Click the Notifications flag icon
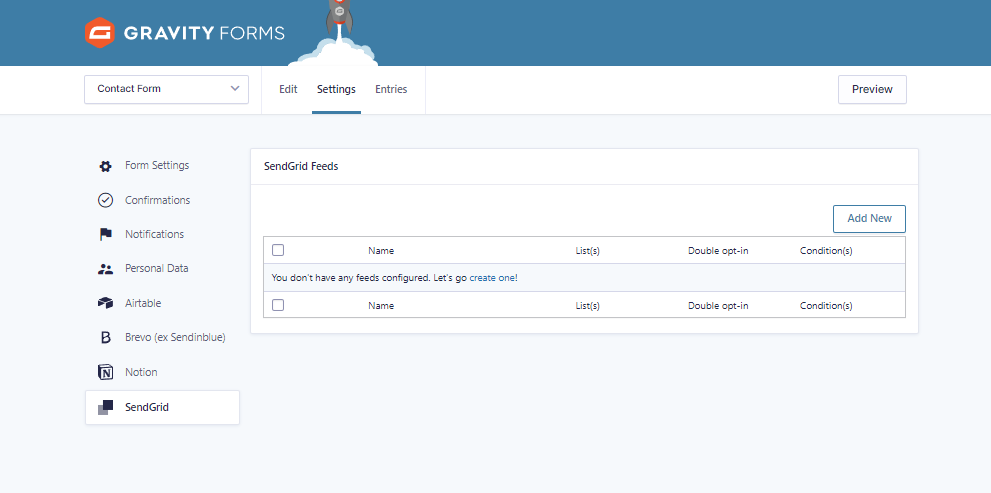This screenshot has height=493, width=991. [x=106, y=234]
